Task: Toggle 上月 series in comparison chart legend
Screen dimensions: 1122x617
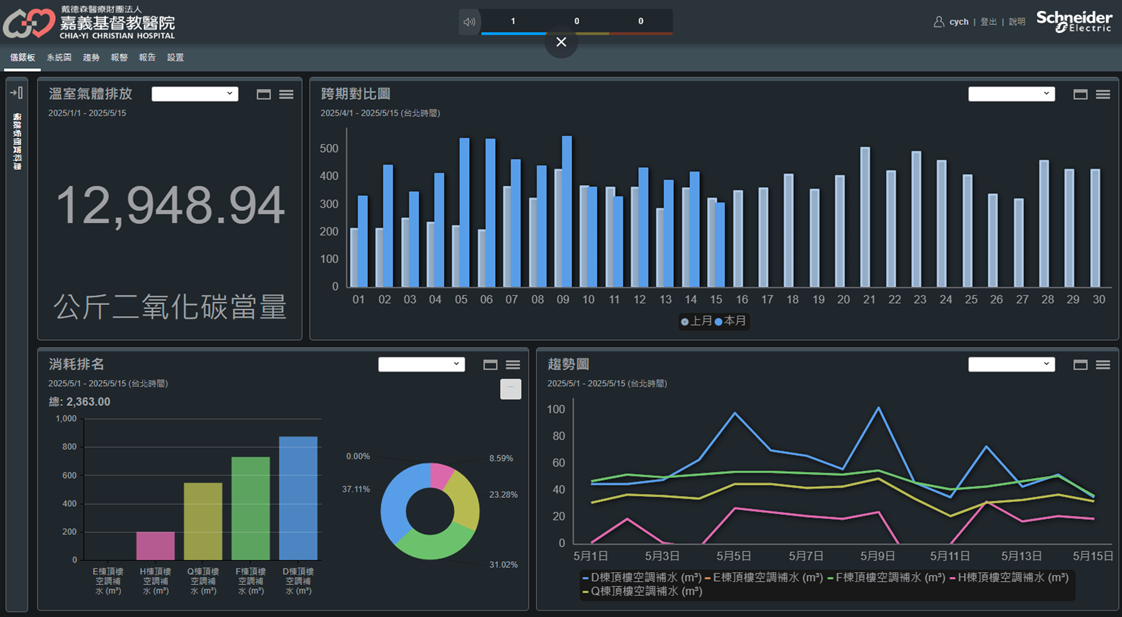Action: click(x=696, y=321)
